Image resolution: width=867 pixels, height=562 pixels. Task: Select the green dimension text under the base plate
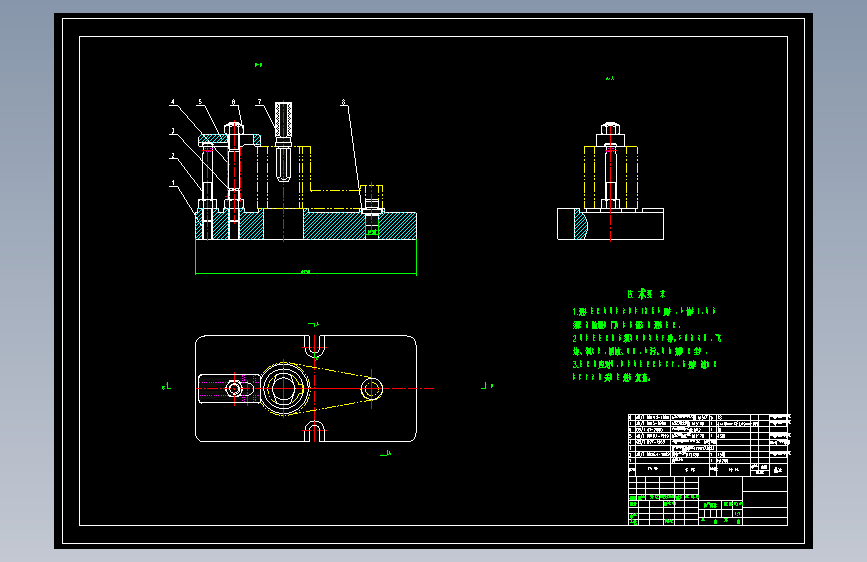(305, 272)
